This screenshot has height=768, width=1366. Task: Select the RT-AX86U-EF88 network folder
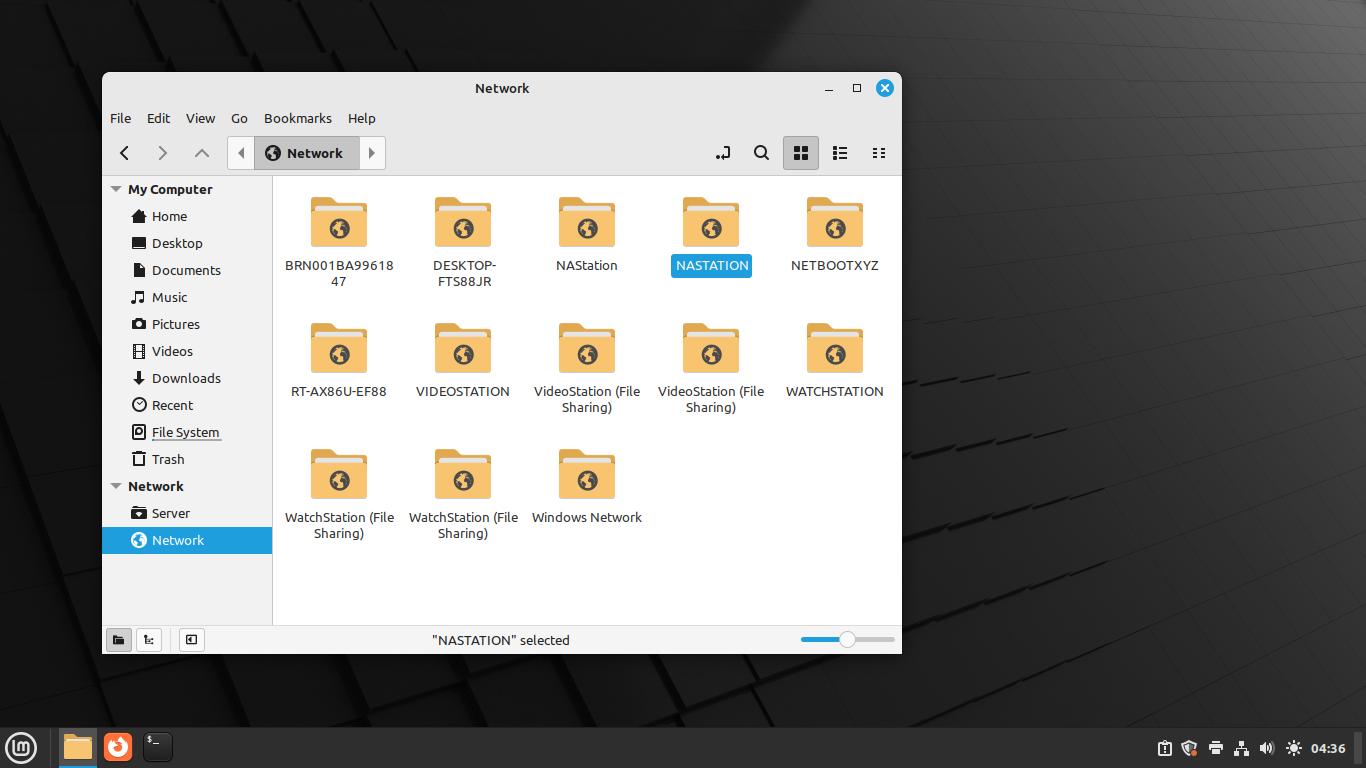coord(339,361)
